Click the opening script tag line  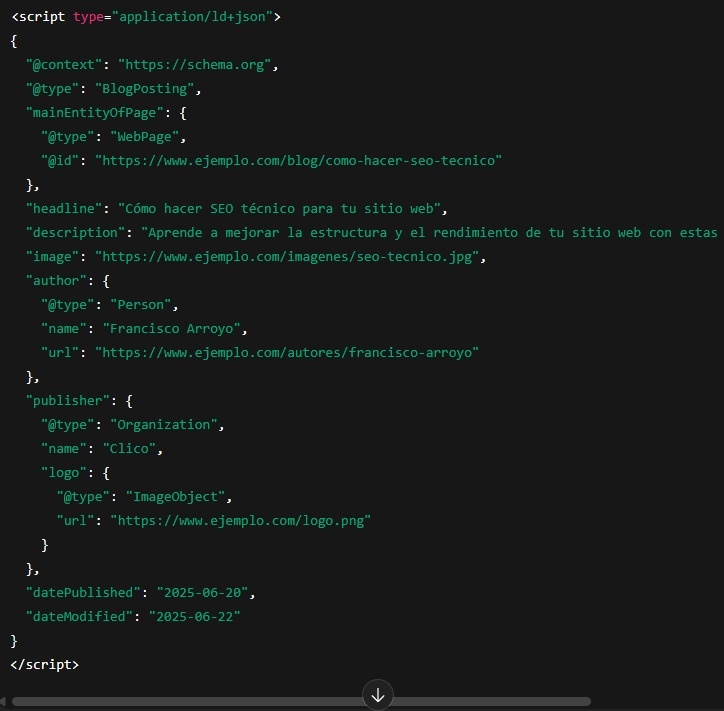[146, 17]
